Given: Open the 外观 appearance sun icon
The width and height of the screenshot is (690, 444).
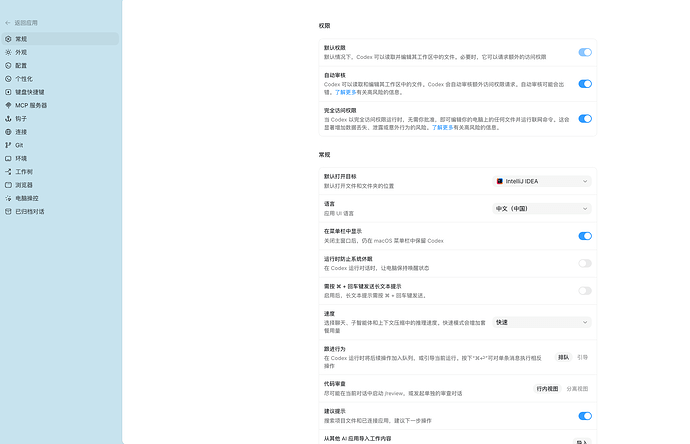Looking at the screenshot, I should 8,52.
